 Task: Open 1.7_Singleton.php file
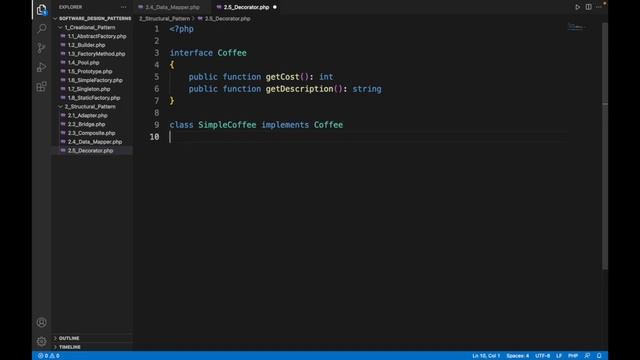tap(89, 89)
